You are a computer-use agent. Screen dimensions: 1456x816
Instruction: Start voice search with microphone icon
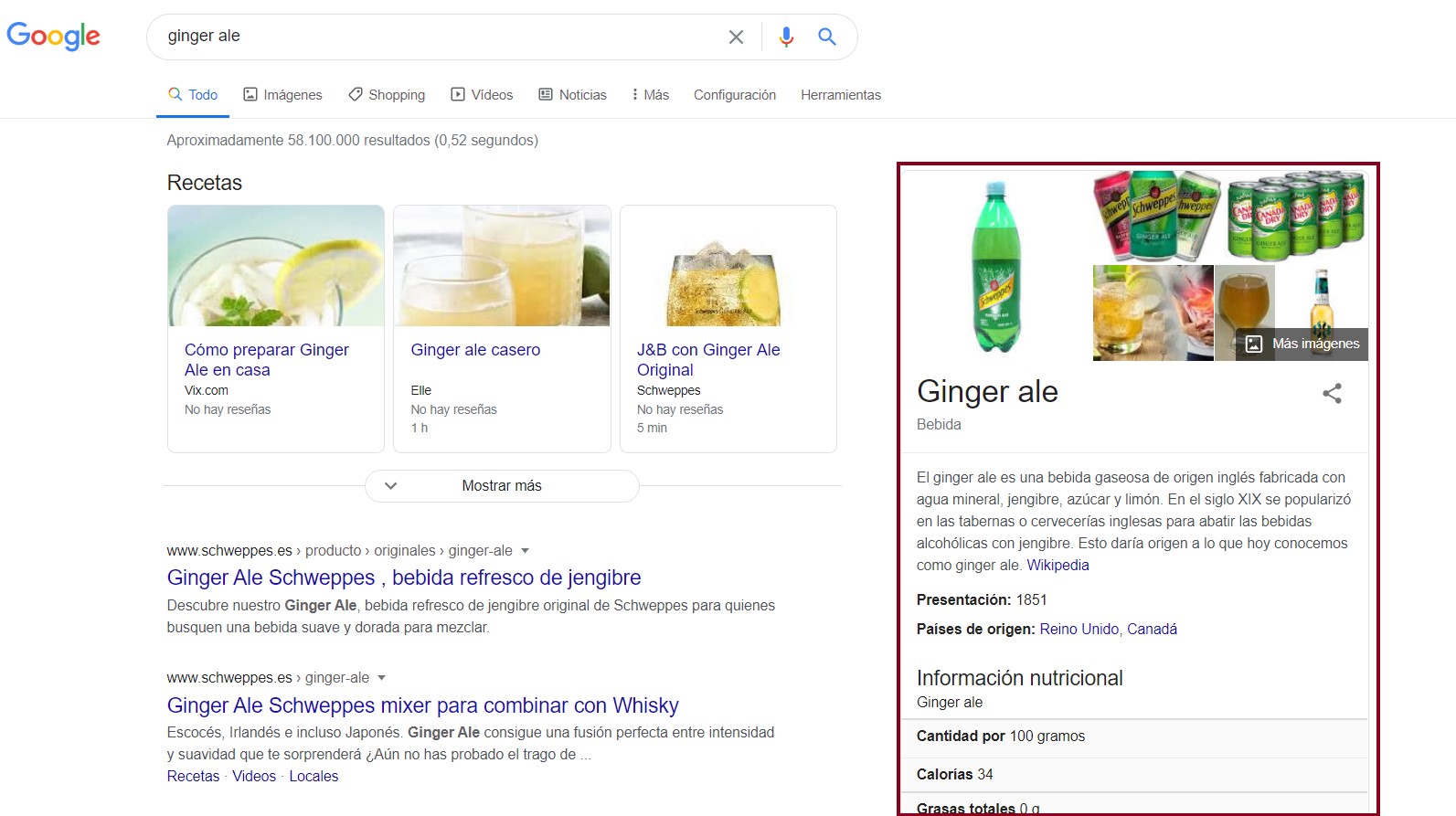pyautogui.click(x=786, y=37)
